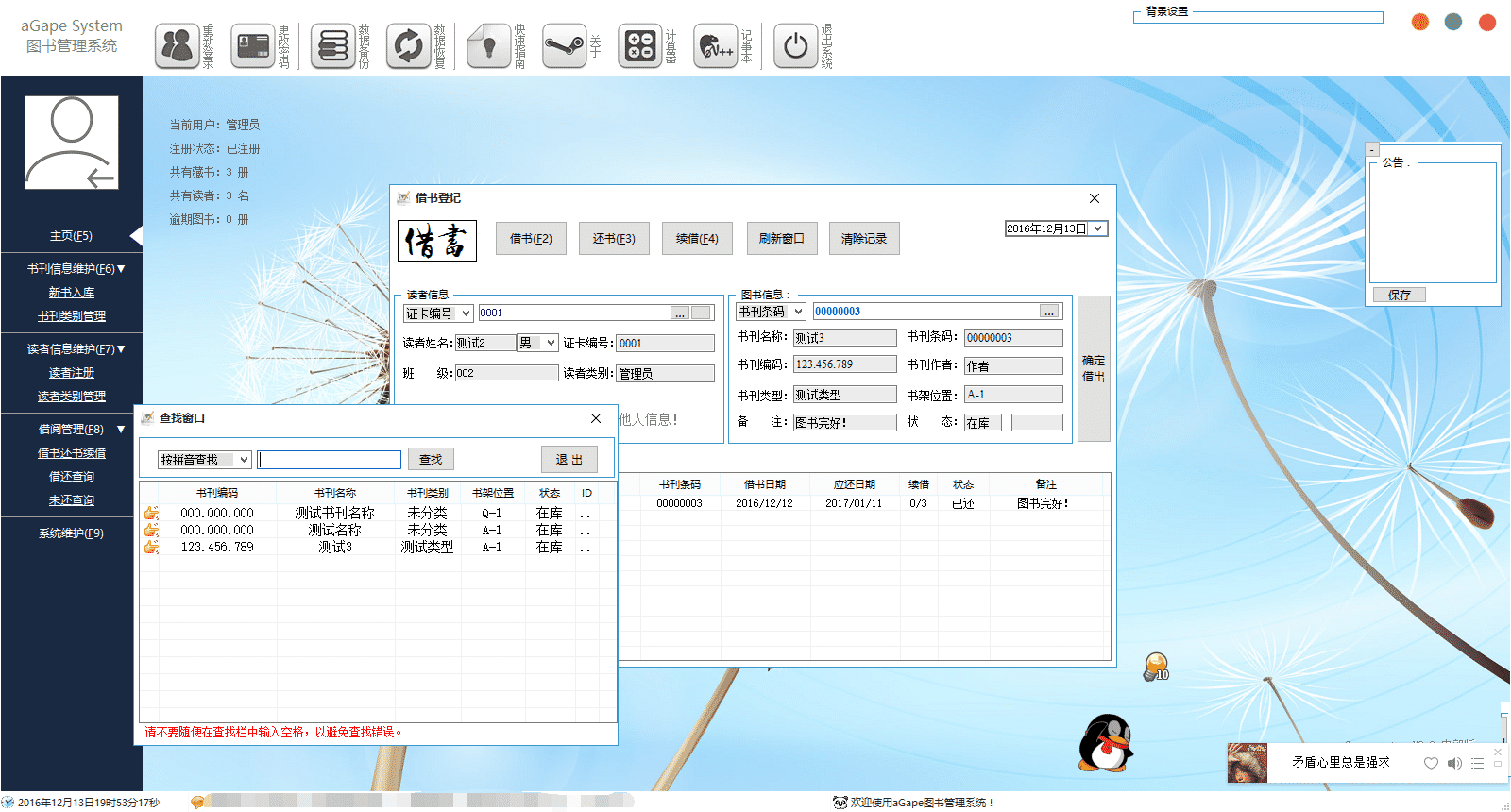Open the 快速指南 quick guide icon
The image size is (1511, 812).
(x=489, y=45)
